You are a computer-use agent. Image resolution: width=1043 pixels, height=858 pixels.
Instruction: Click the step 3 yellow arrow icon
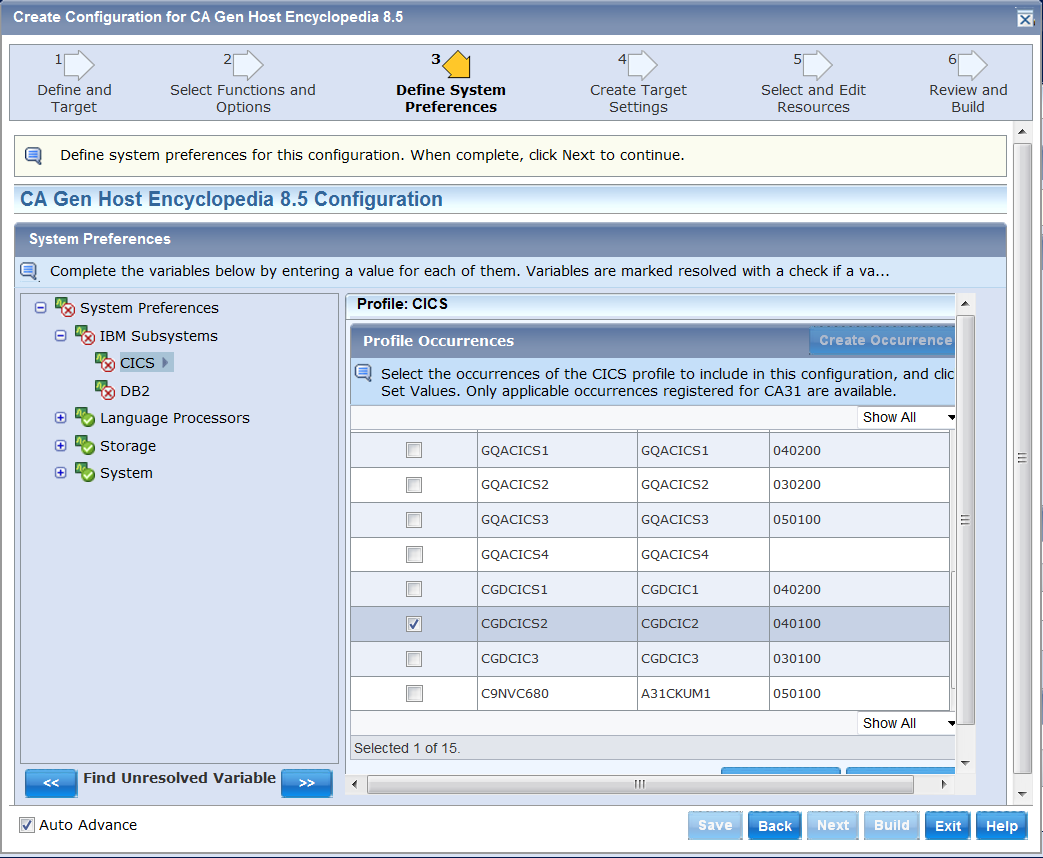pos(456,66)
